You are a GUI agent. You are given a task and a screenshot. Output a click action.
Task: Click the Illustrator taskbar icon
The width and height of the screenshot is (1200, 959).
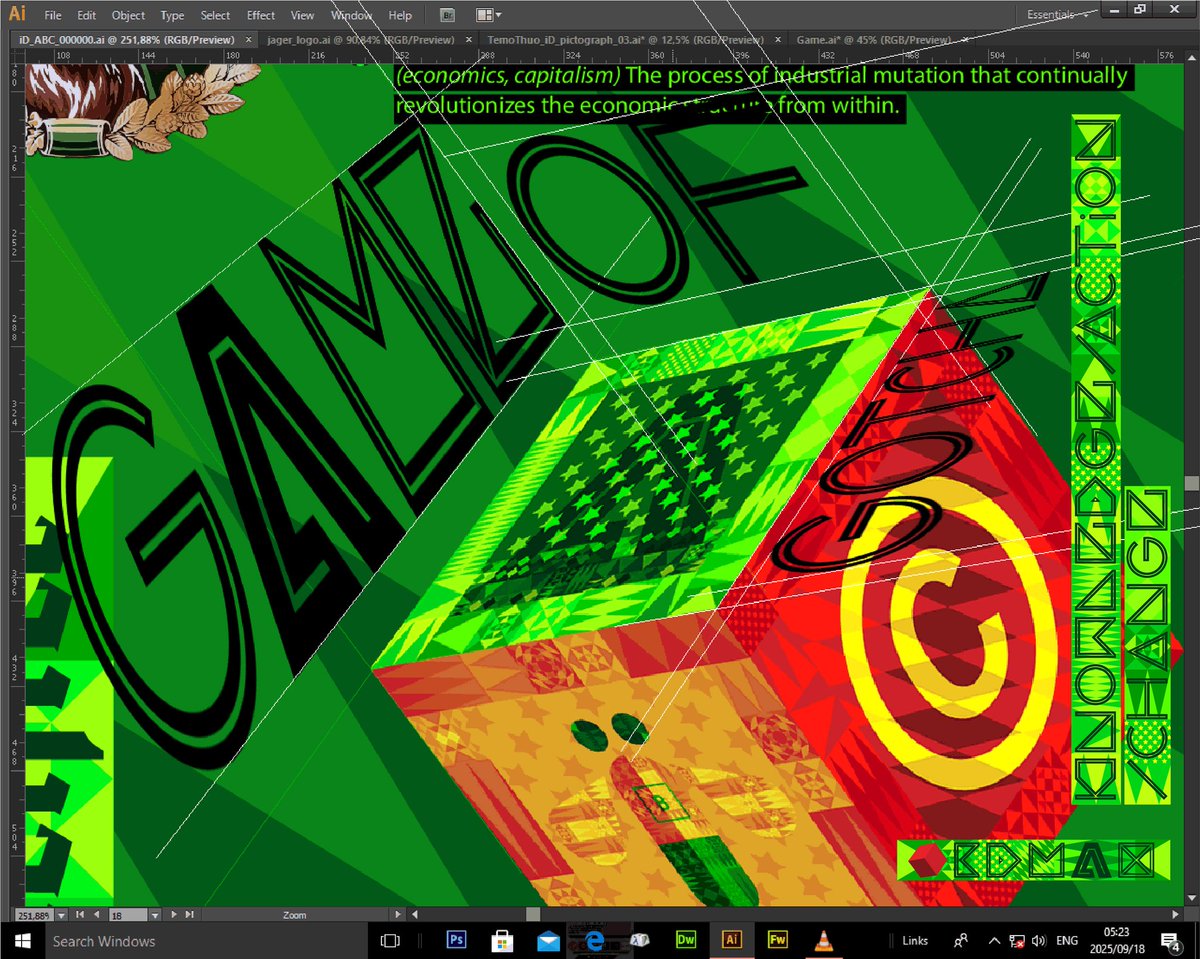click(x=732, y=940)
